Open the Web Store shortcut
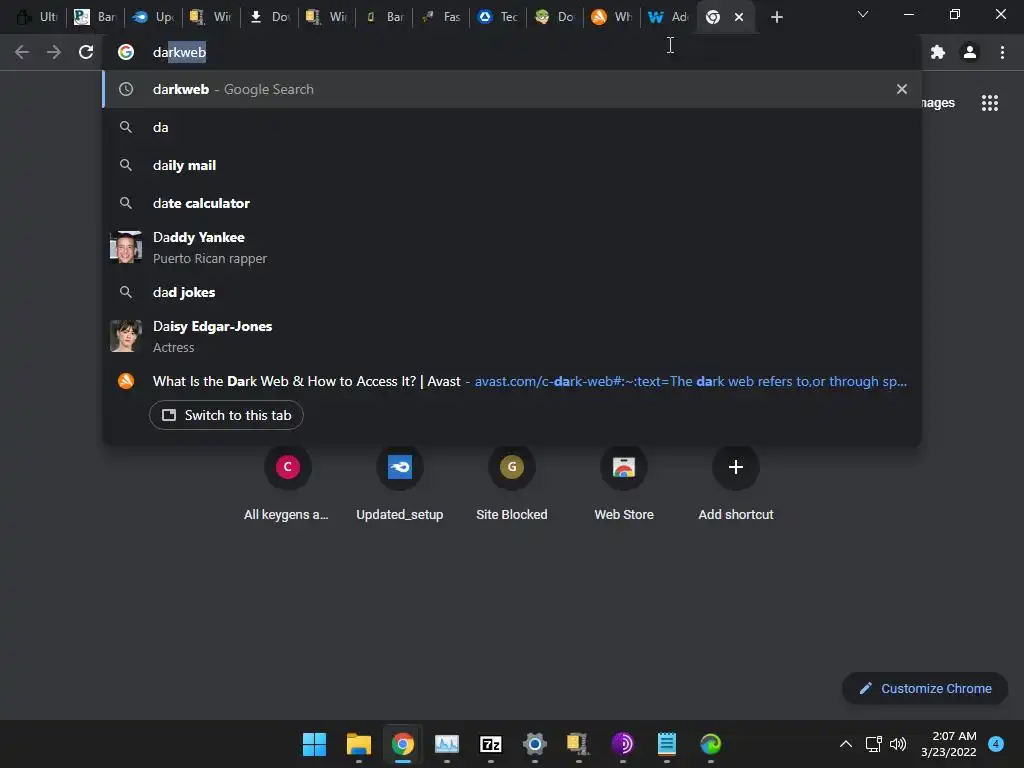The width and height of the screenshot is (1024, 768). [624, 484]
